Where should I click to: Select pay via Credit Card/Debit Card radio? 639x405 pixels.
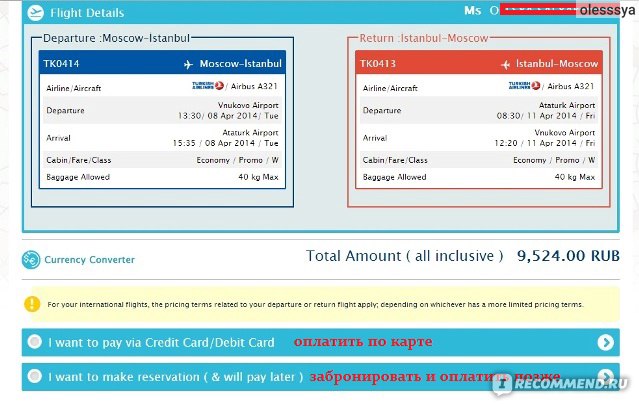pos(35,341)
